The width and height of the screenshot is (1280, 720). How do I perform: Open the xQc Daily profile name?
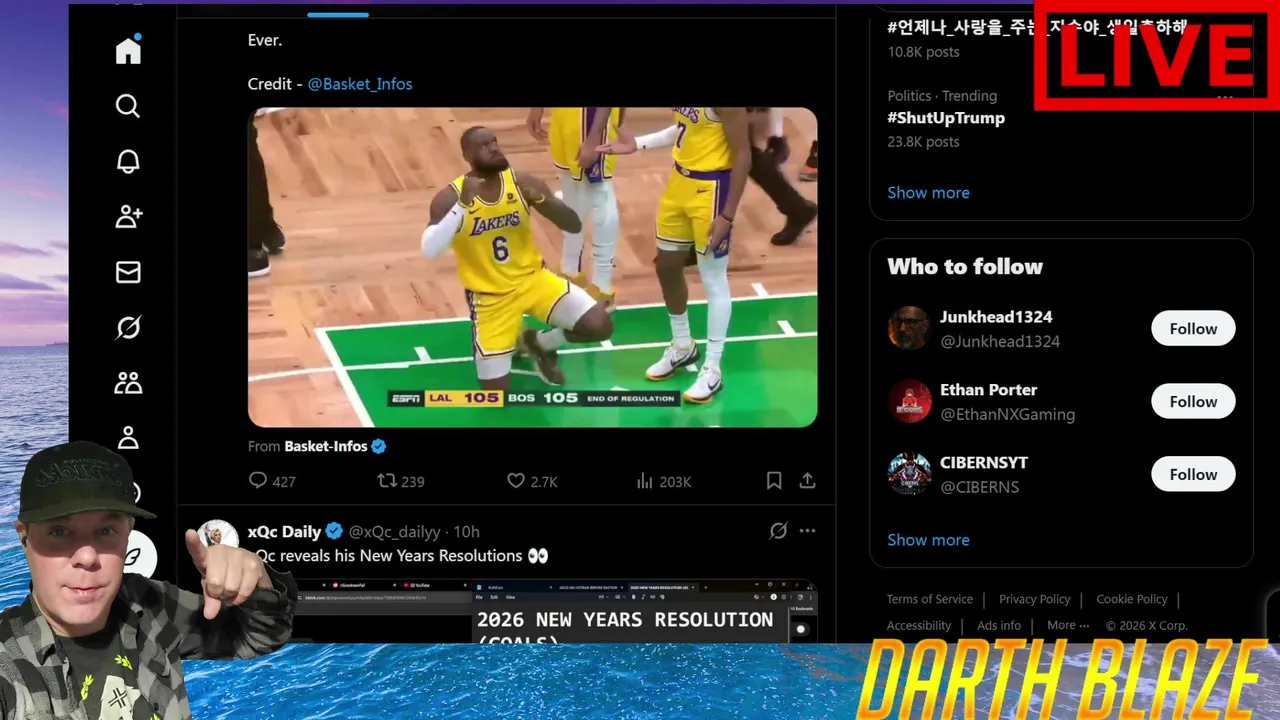pyautogui.click(x=286, y=531)
